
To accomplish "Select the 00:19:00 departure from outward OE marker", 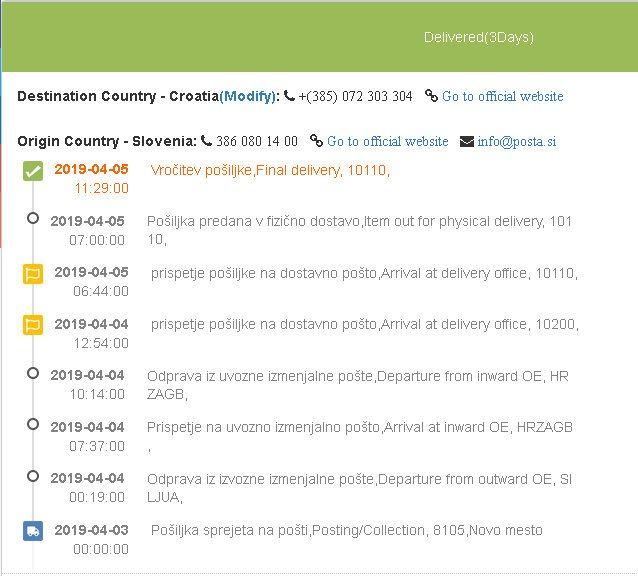I will [x=33, y=476].
